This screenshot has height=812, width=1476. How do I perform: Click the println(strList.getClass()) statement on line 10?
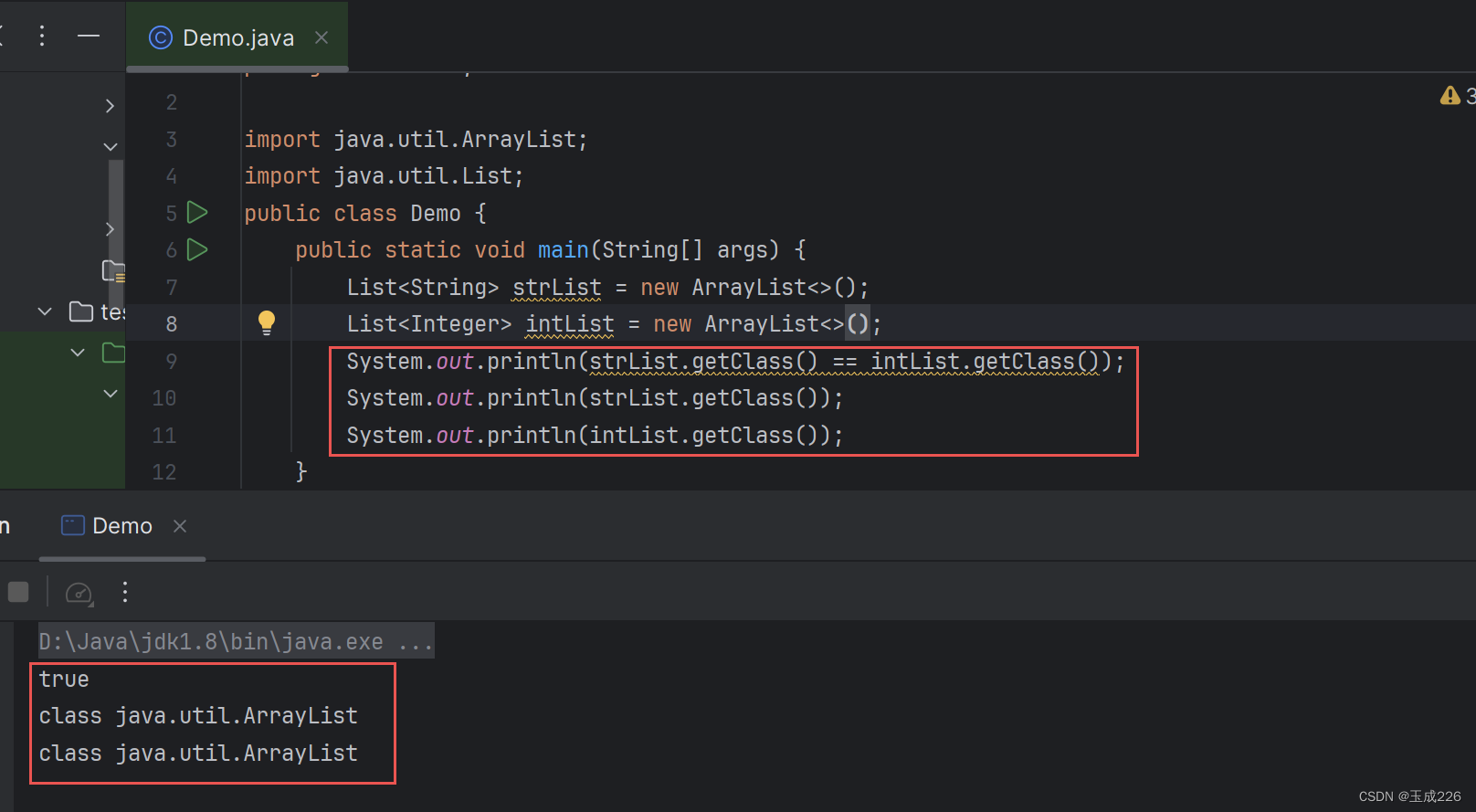pyautogui.click(x=595, y=397)
